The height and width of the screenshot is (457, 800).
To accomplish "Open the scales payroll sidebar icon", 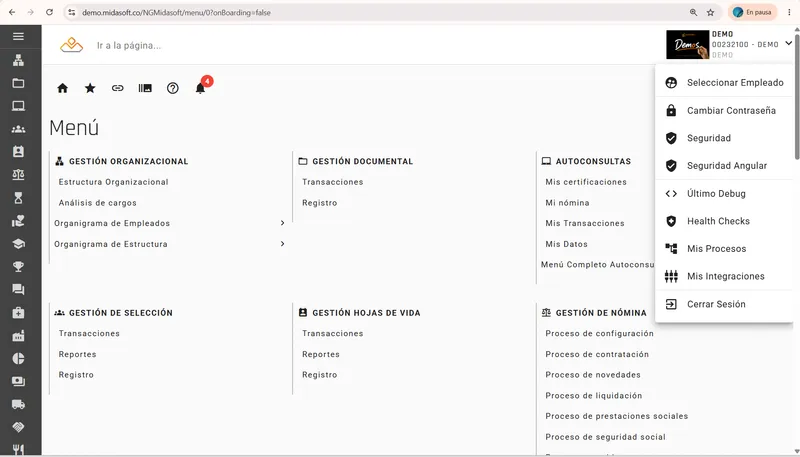I will coord(18,175).
